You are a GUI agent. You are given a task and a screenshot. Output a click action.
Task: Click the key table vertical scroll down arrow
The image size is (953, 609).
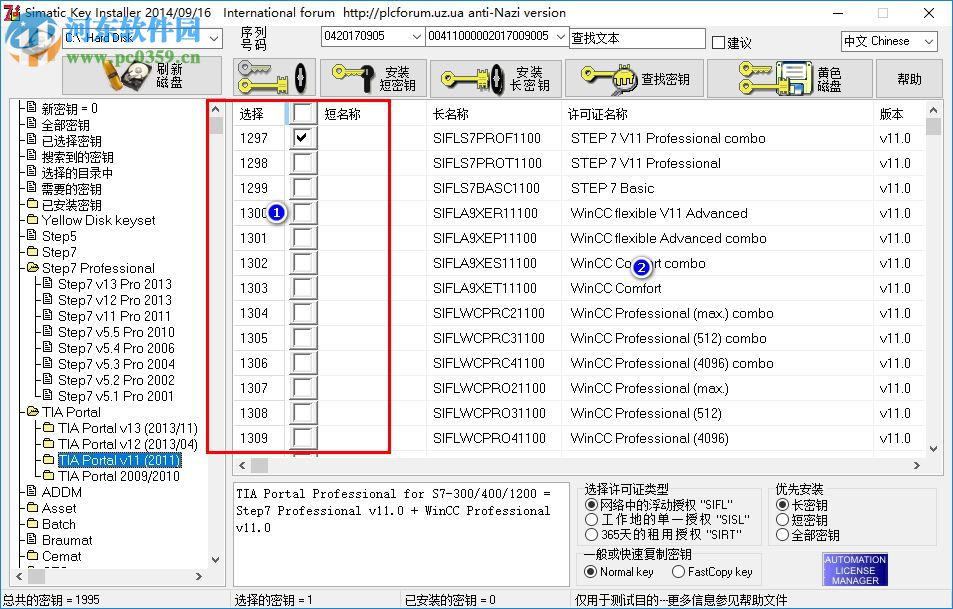click(x=934, y=449)
